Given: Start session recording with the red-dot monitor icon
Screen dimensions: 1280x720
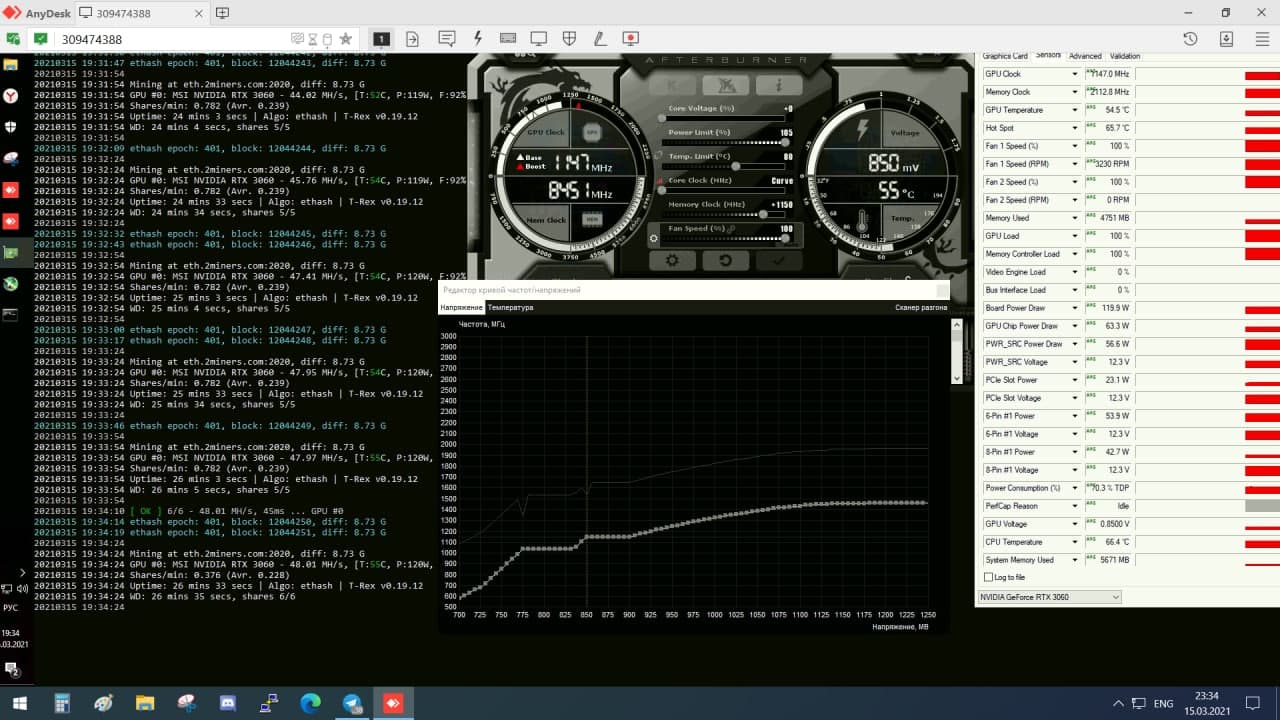Looking at the screenshot, I should pyautogui.click(x=630, y=38).
